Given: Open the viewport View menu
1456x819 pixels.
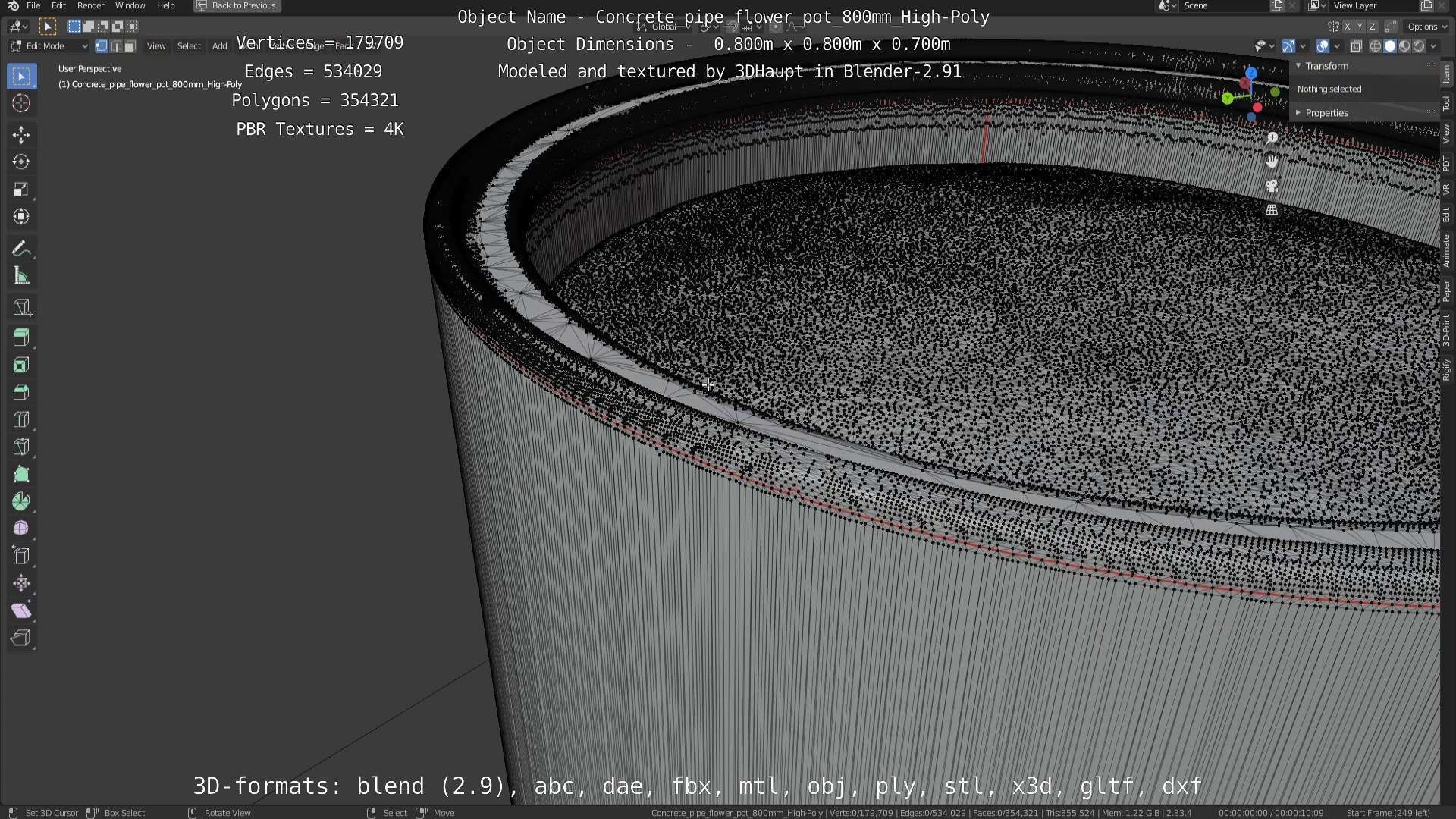Looking at the screenshot, I should coord(156,46).
